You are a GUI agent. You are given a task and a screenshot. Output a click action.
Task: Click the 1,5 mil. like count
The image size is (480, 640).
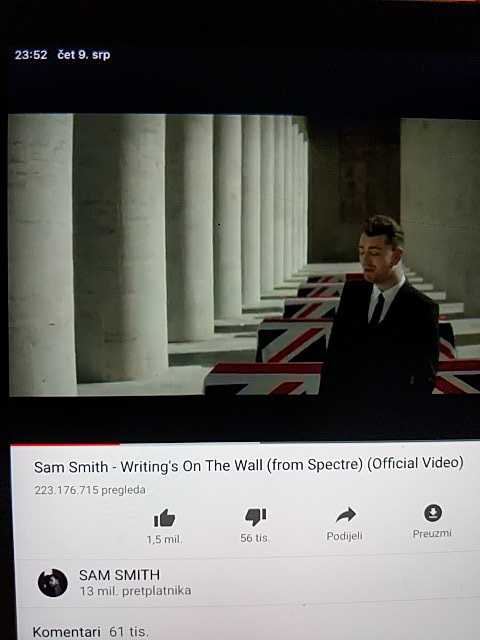pyautogui.click(x=164, y=539)
